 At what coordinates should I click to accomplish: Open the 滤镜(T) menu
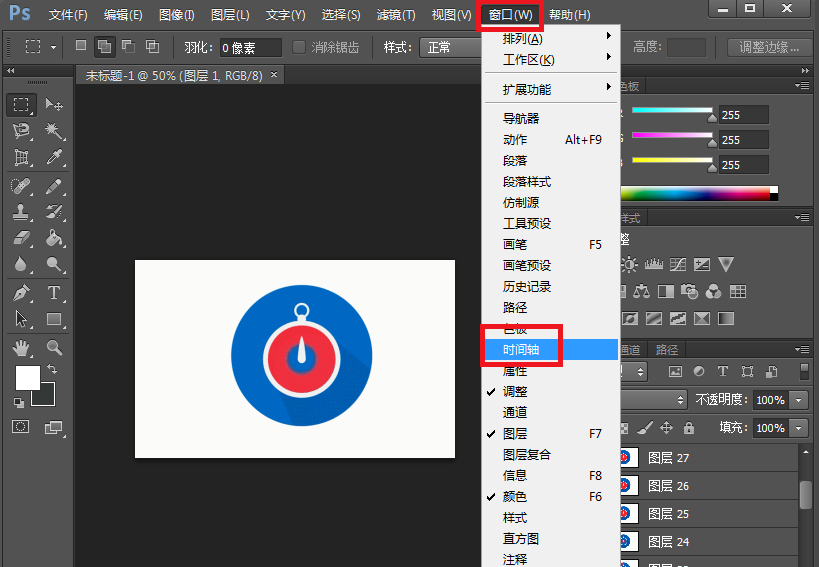pyautogui.click(x=396, y=15)
